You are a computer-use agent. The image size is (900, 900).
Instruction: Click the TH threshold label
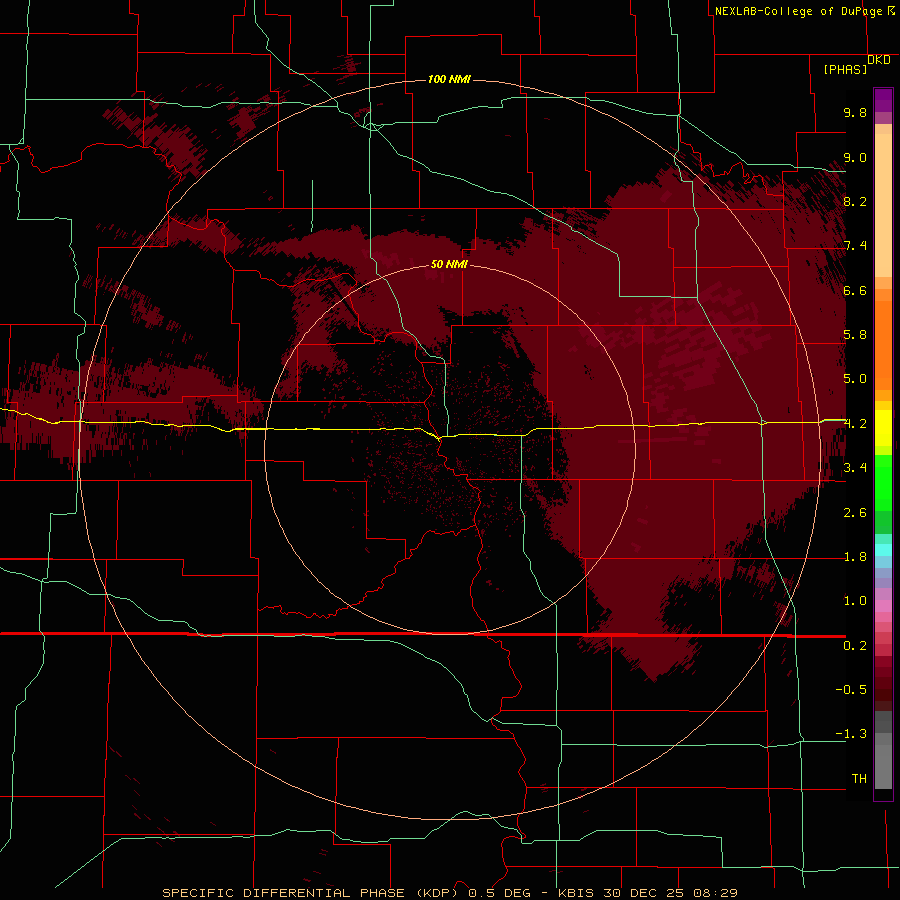[x=859, y=779]
